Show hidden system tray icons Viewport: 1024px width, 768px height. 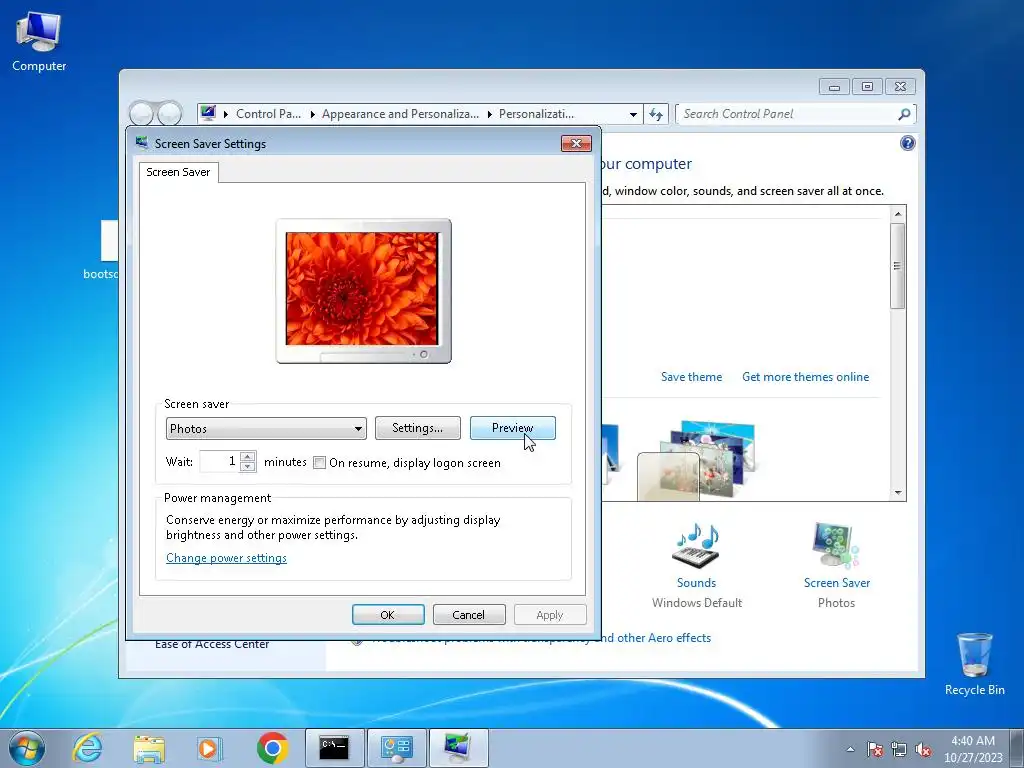[x=850, y=749]
